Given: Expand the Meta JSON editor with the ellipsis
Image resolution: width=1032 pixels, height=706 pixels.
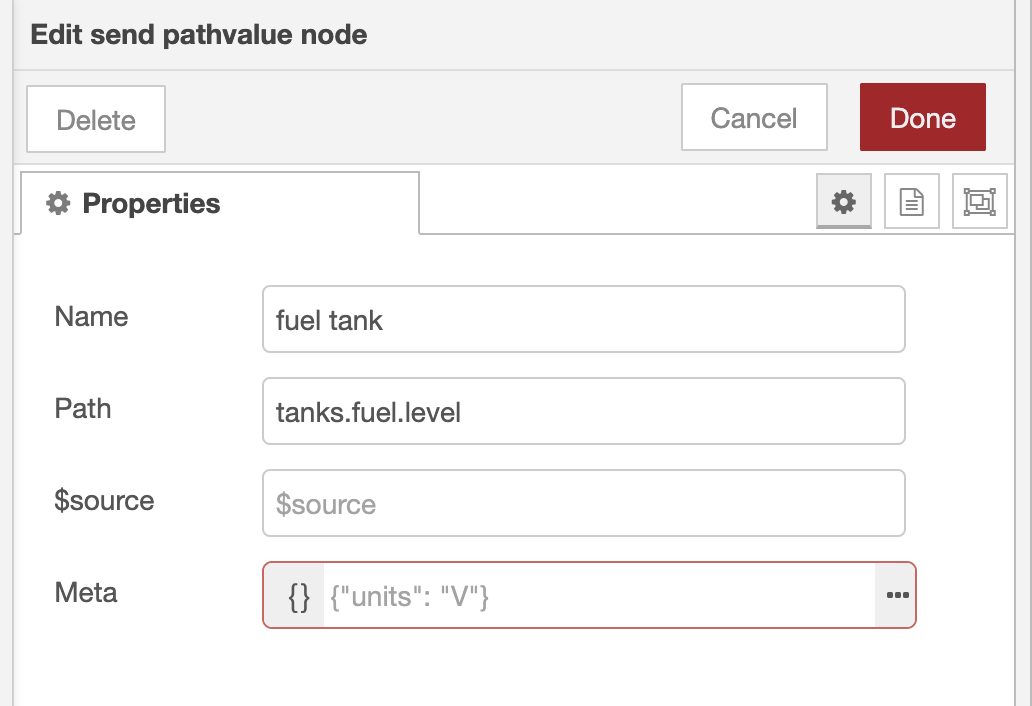Looking at the screenshot, I should pyautogui.click(x=896, y=596).
